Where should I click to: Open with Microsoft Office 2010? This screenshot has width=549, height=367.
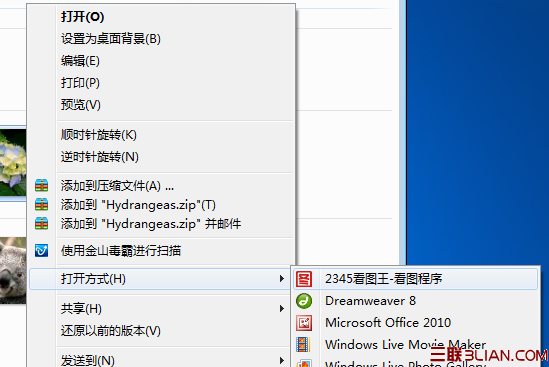pyautogui.click(x=416, y=323)
